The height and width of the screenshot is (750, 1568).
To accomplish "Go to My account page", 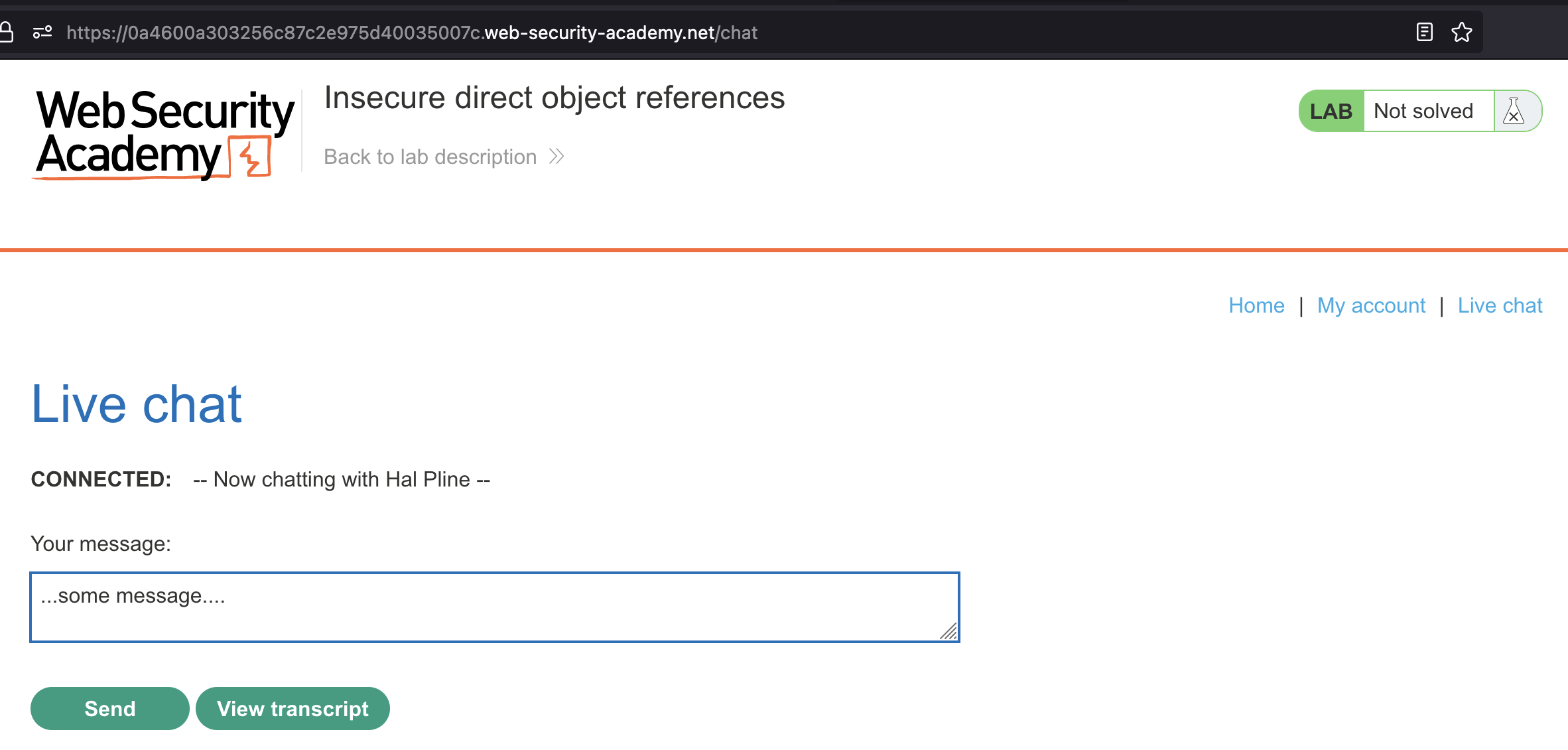I will [1371, 305].
